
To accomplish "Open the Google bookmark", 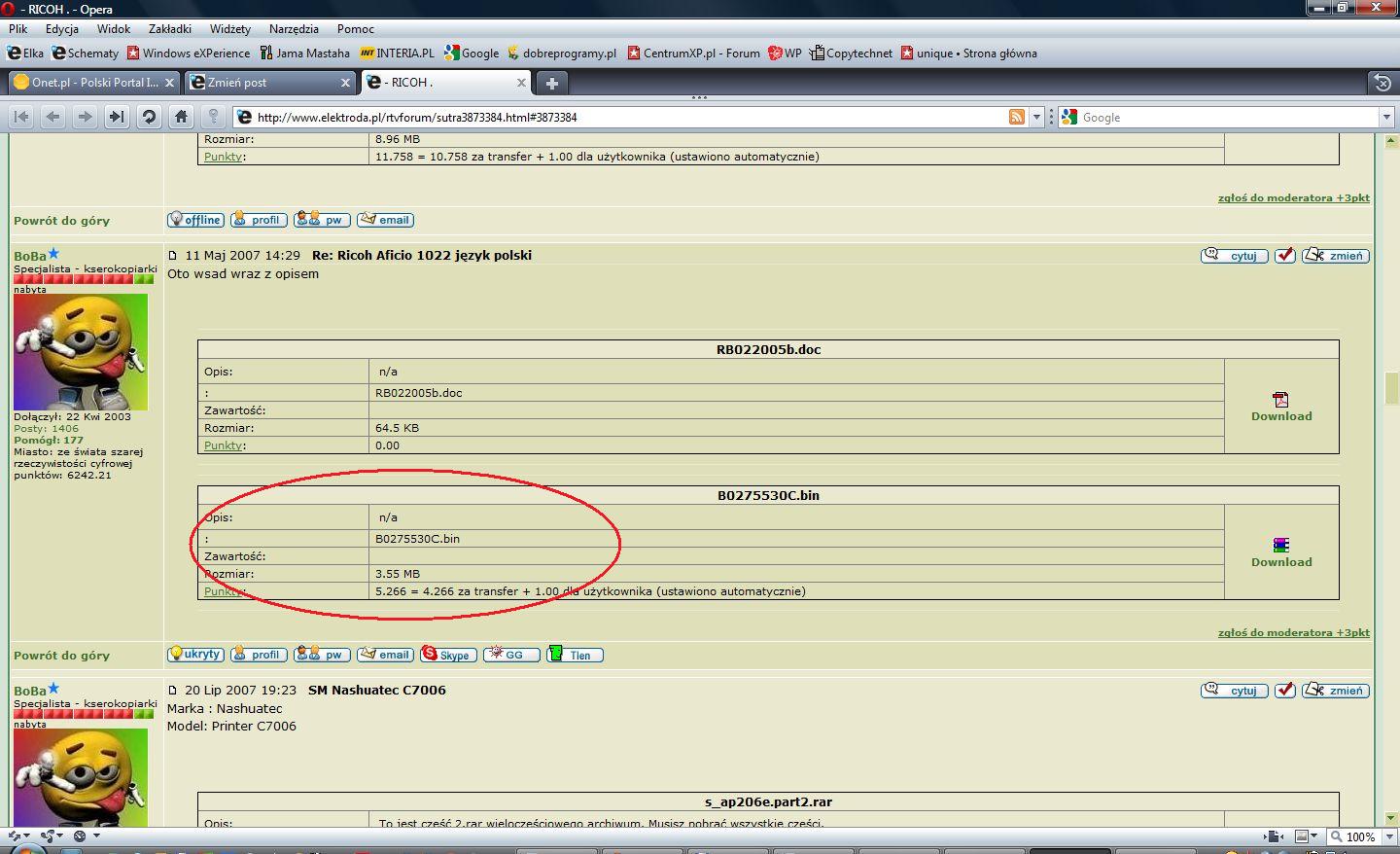I will click(472, 53).
